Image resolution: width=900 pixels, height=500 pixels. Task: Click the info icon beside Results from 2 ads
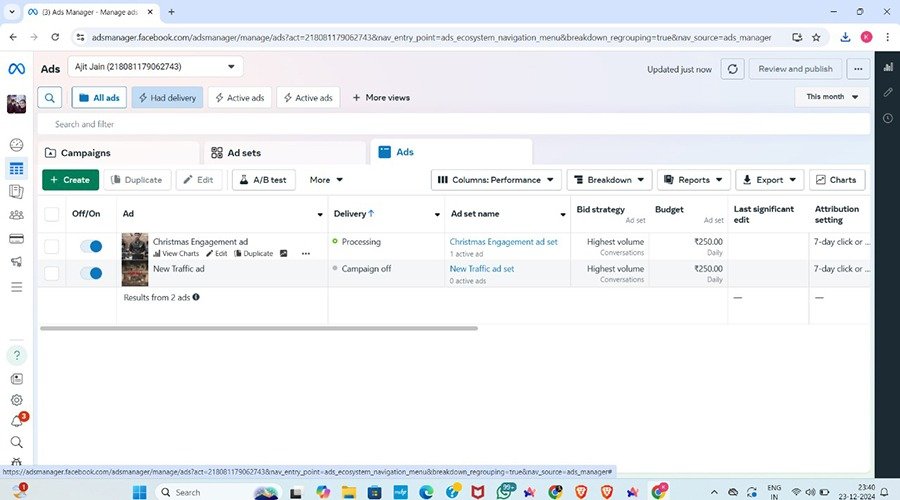pos(196,297)
